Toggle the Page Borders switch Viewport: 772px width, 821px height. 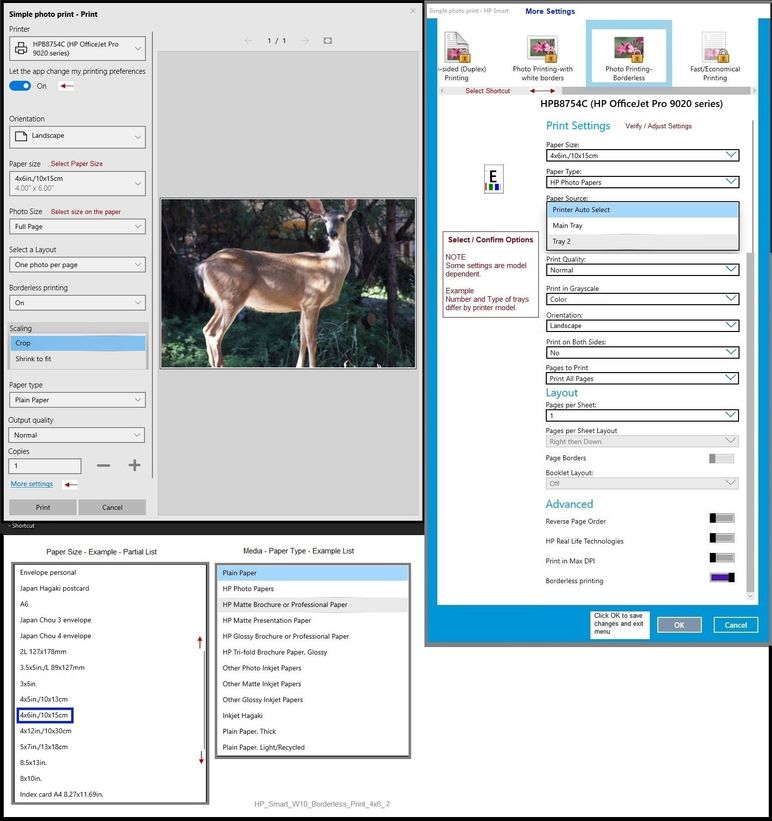click(x=721, y=459)
